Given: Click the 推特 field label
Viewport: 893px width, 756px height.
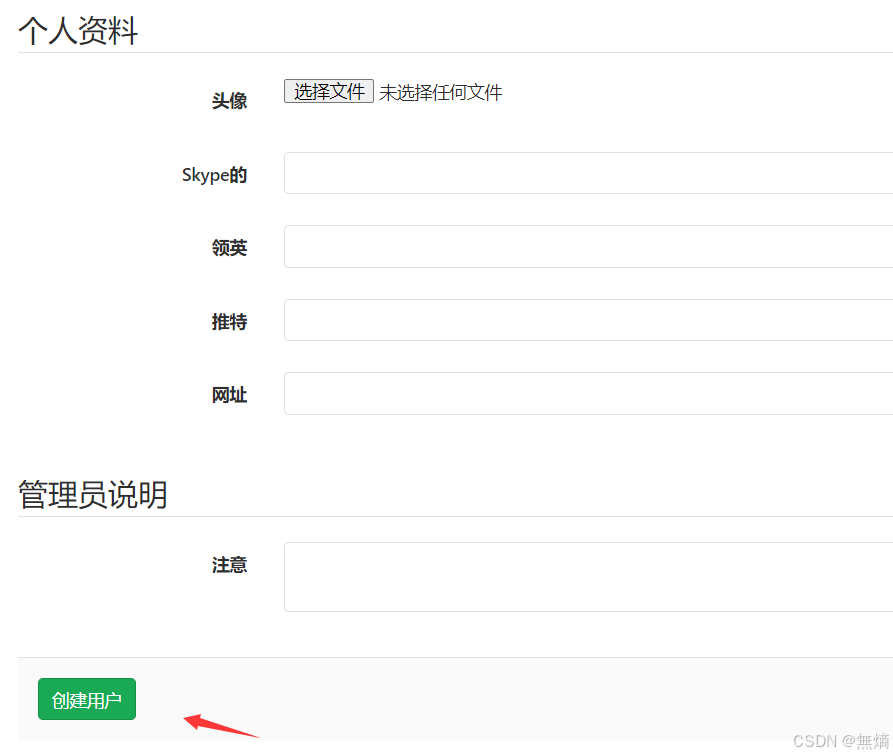Looking at the screenshot, I should coord(230,321).
